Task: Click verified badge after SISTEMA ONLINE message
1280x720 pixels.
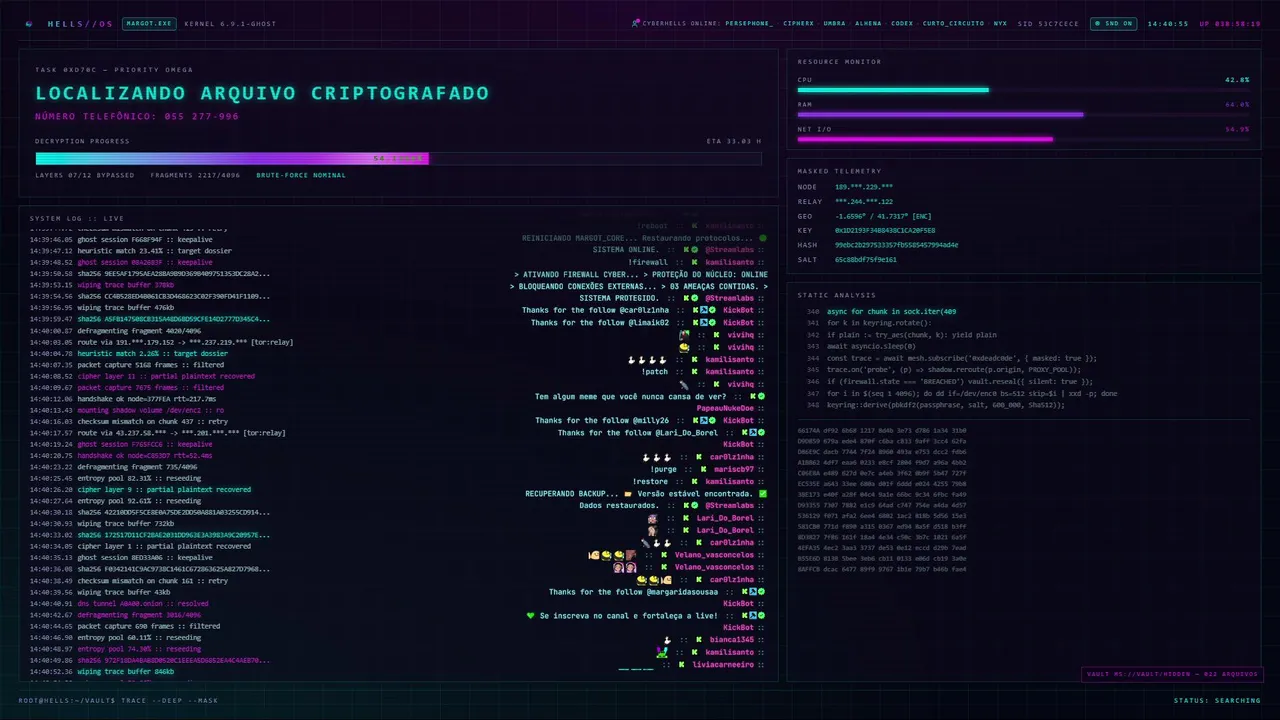Action: point(694,250)
